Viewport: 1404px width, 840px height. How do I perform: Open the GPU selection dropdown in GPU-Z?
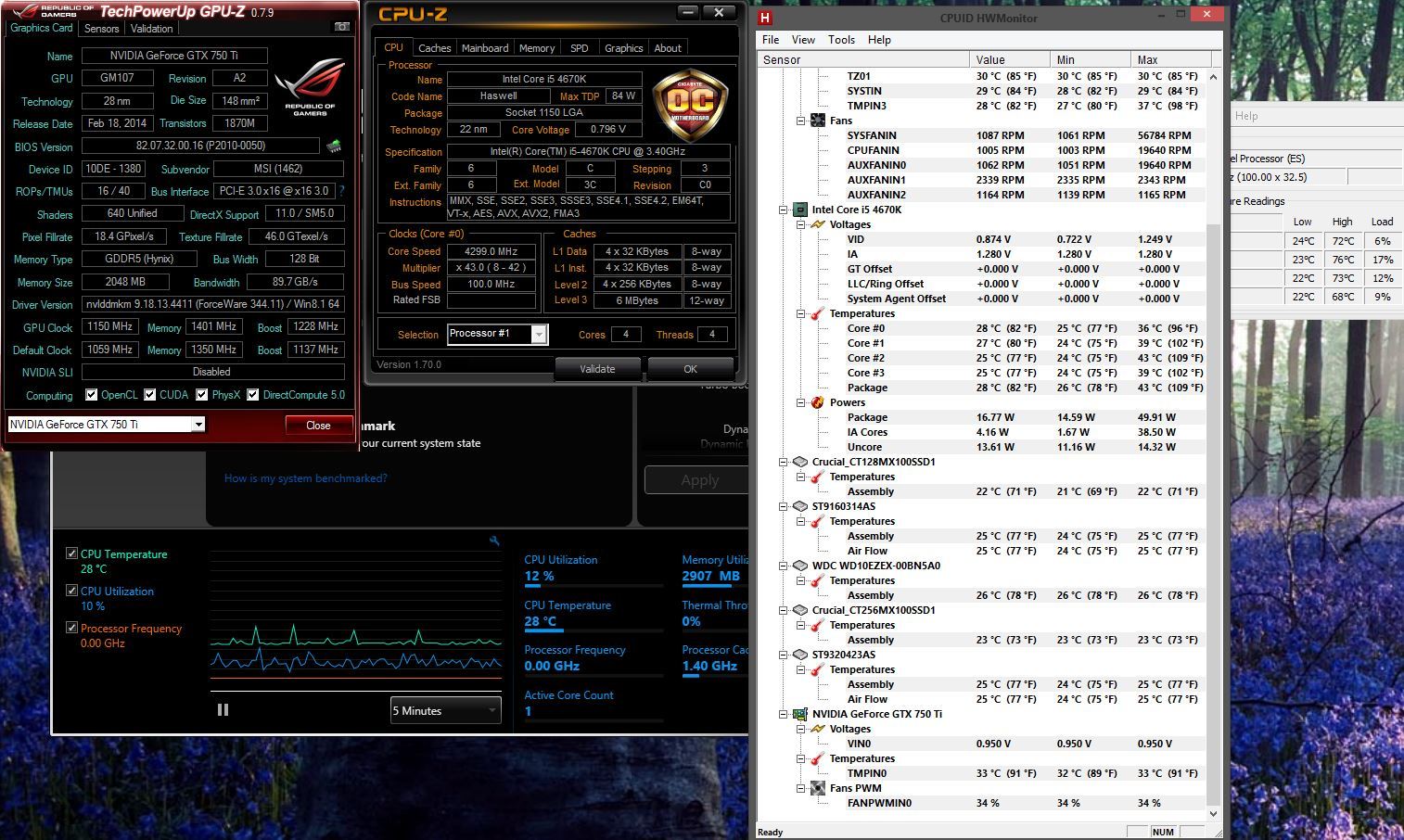(x=198, y=425)
